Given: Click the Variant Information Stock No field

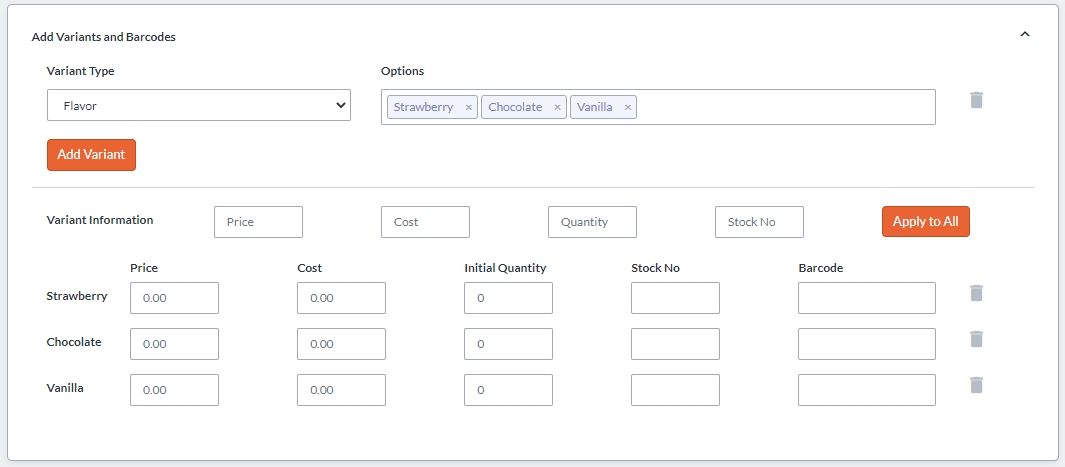Looking at the screenshot, I should [x=759, y=222].
